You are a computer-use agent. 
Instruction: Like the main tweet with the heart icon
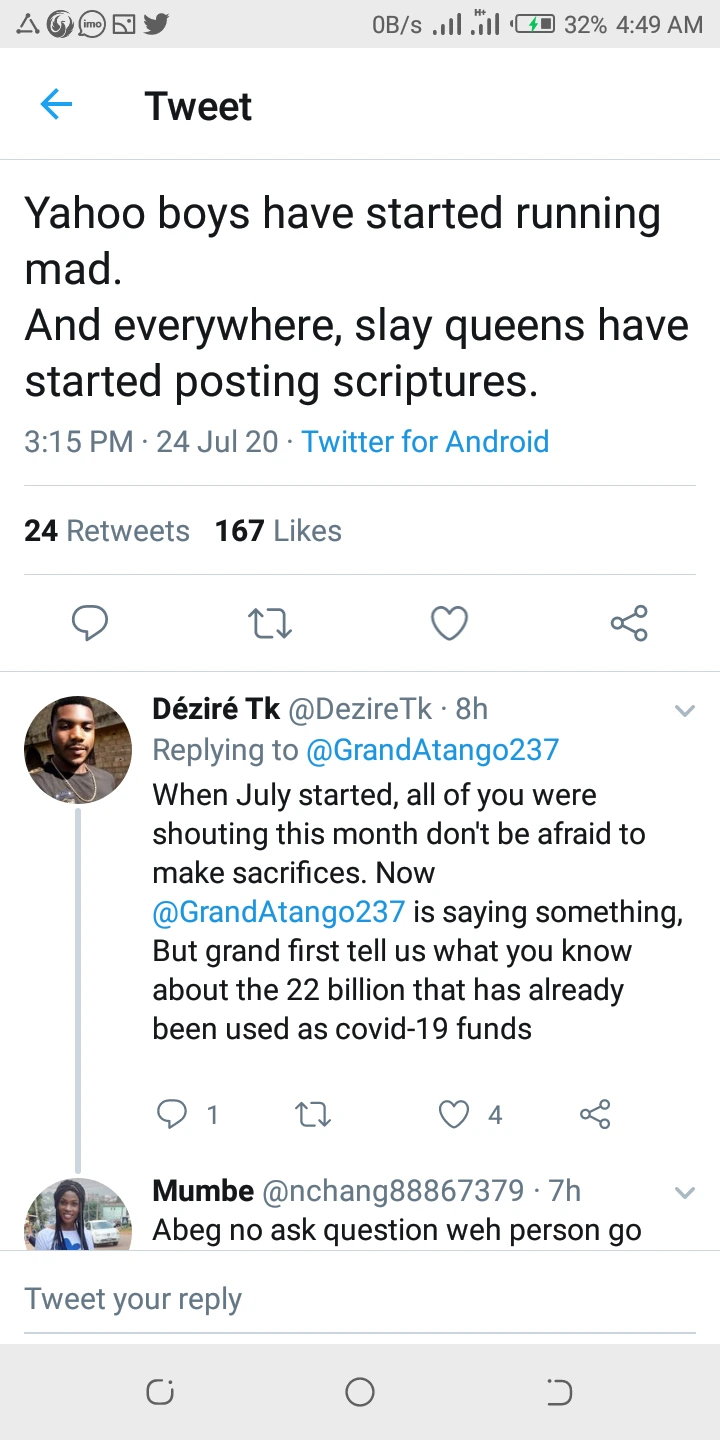pyautogui.click(x=449, y=623)
